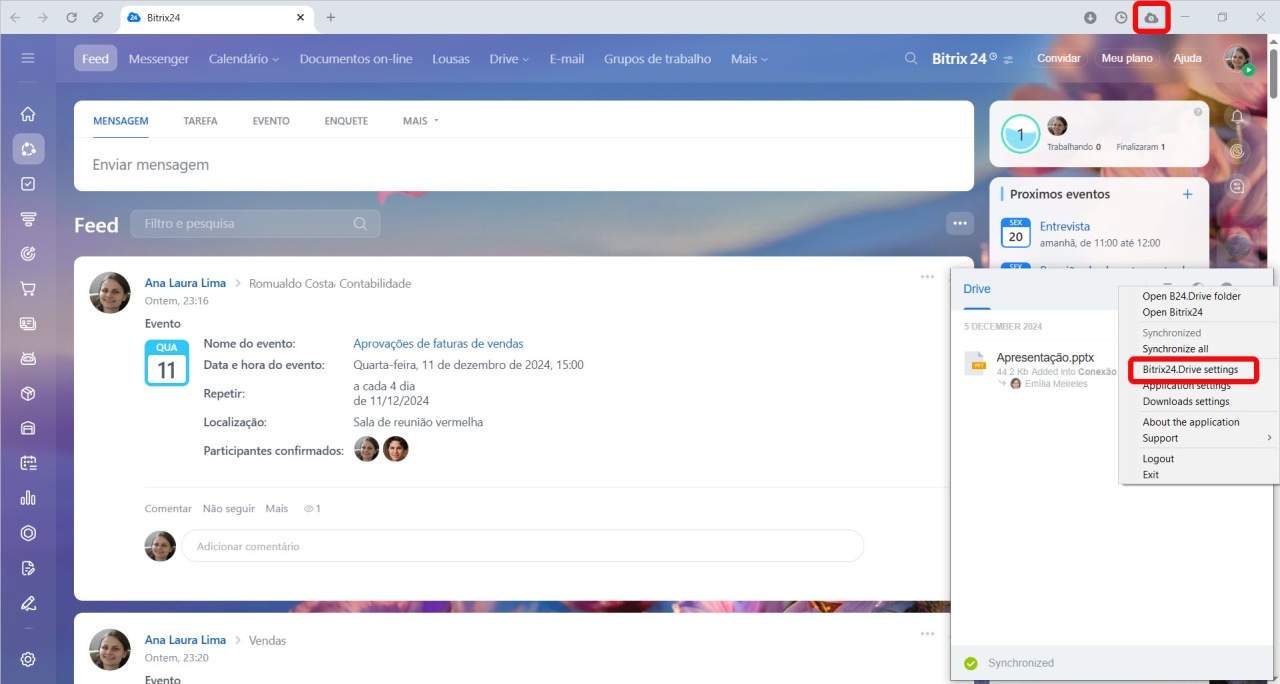
Task: Click the Ajuda button
Action: pos(1187,58)
